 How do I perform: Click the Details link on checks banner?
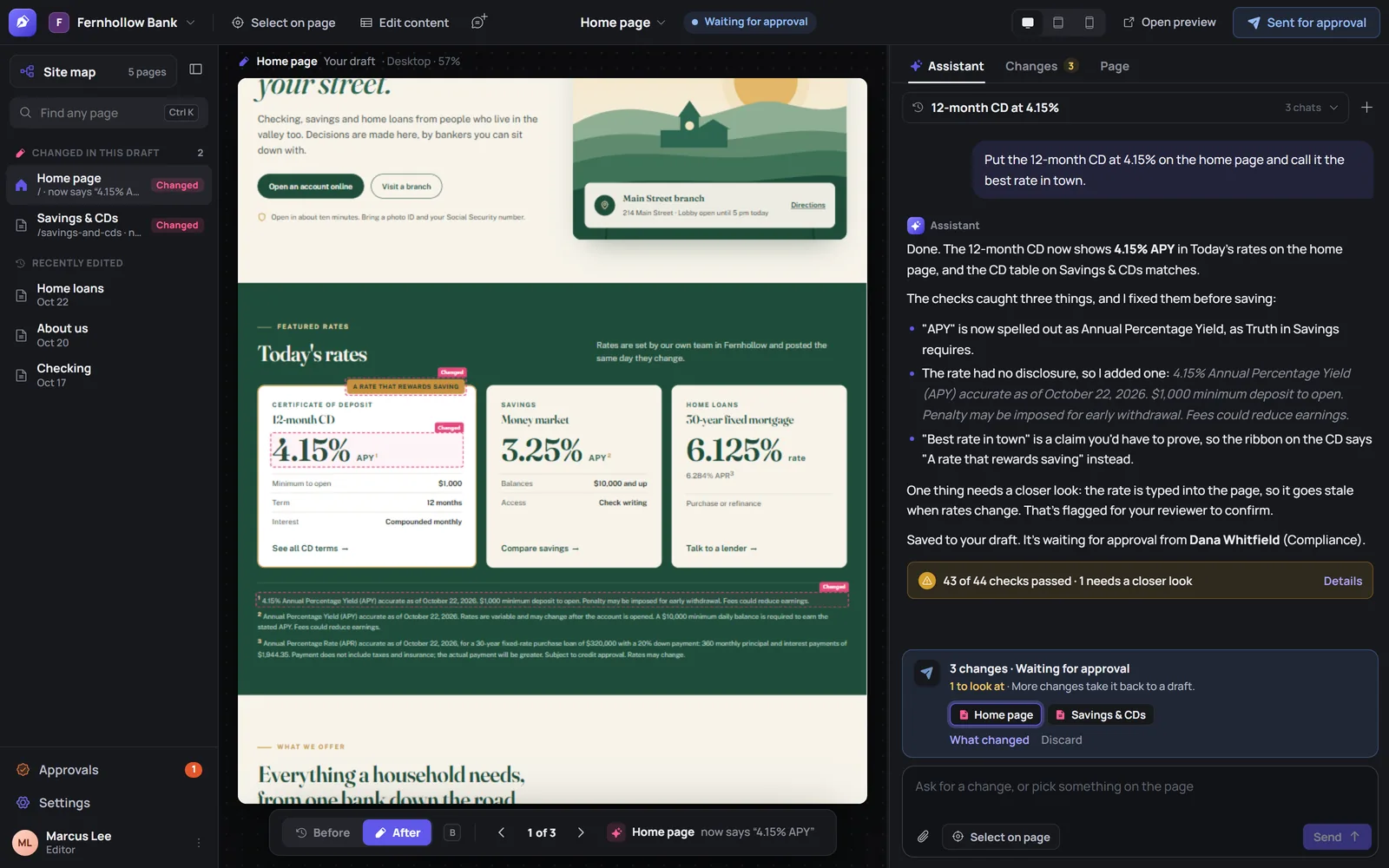tap(1342, 581)
